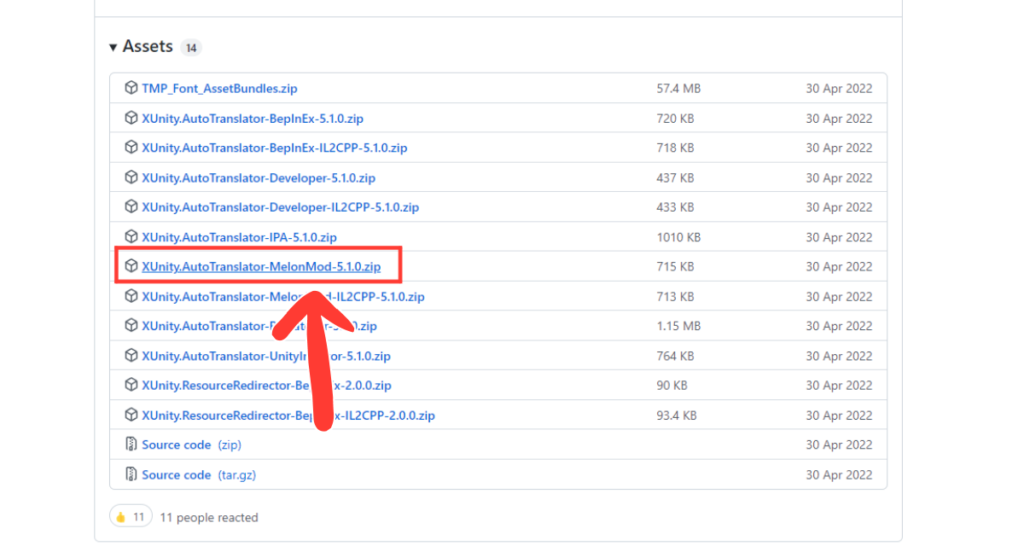The image size is (1024, 546).
Task: Click package icon beside MelonMod-IL2CPP-5.1.0.zip row
Action: (131, 296)
